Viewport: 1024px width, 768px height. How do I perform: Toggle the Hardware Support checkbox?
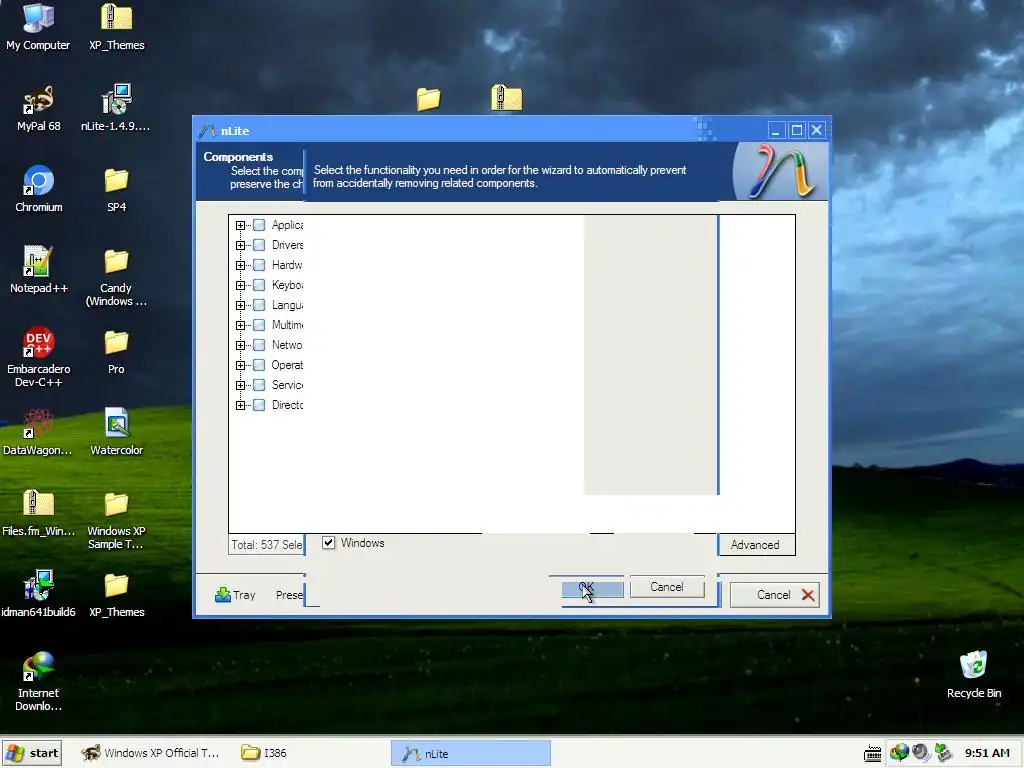(259, 265)
